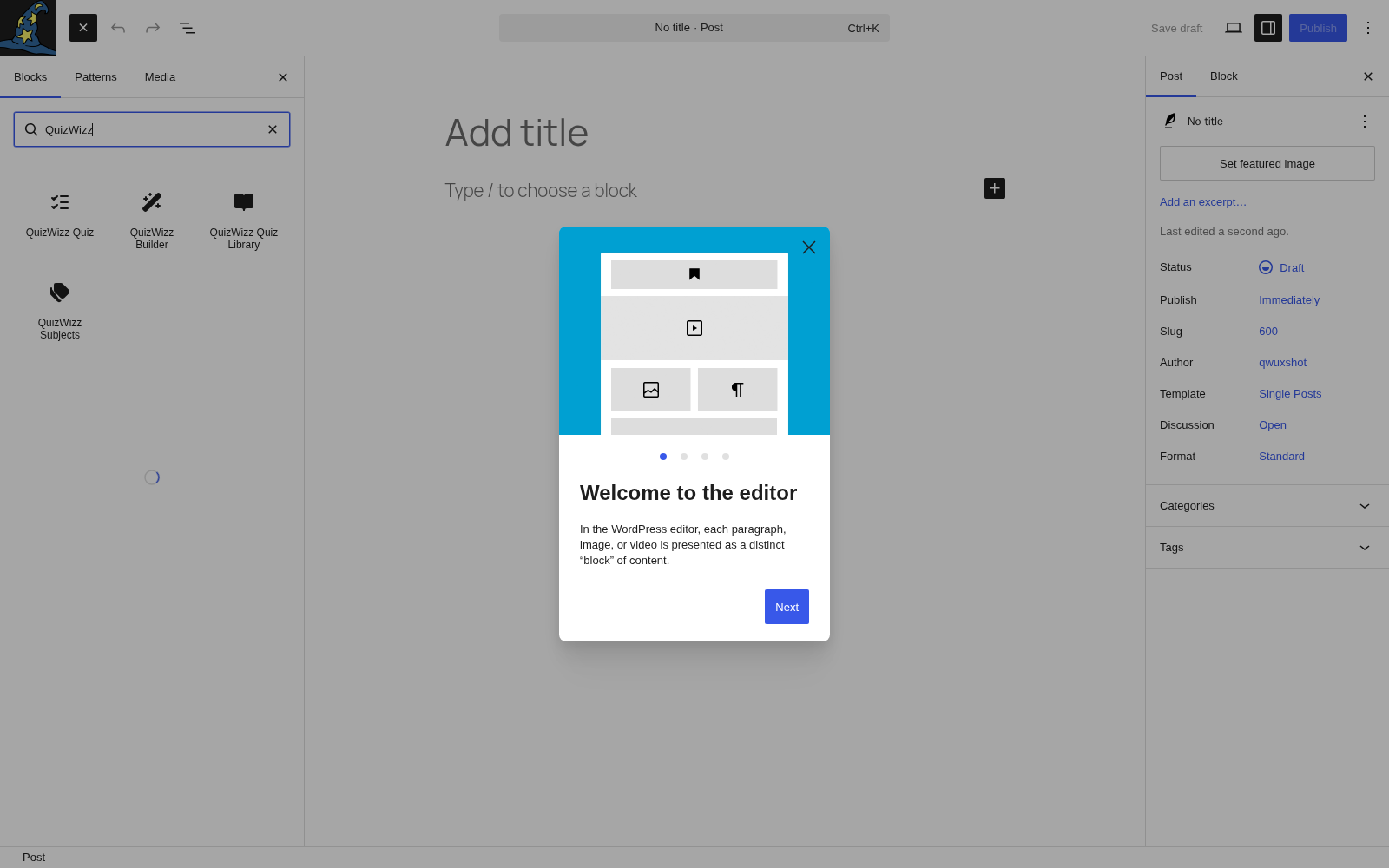
Task: Insert the QuizWizz Builder block
Action: [x=152, y=220]
